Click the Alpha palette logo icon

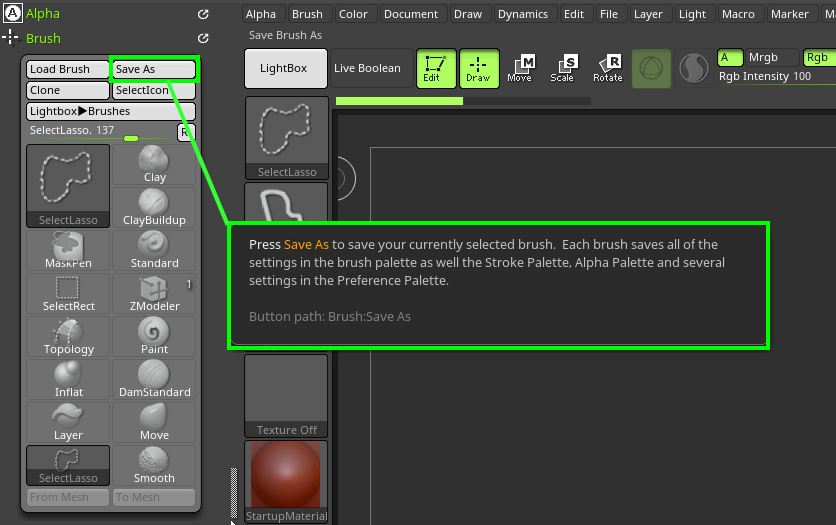(x=13, y=13)
